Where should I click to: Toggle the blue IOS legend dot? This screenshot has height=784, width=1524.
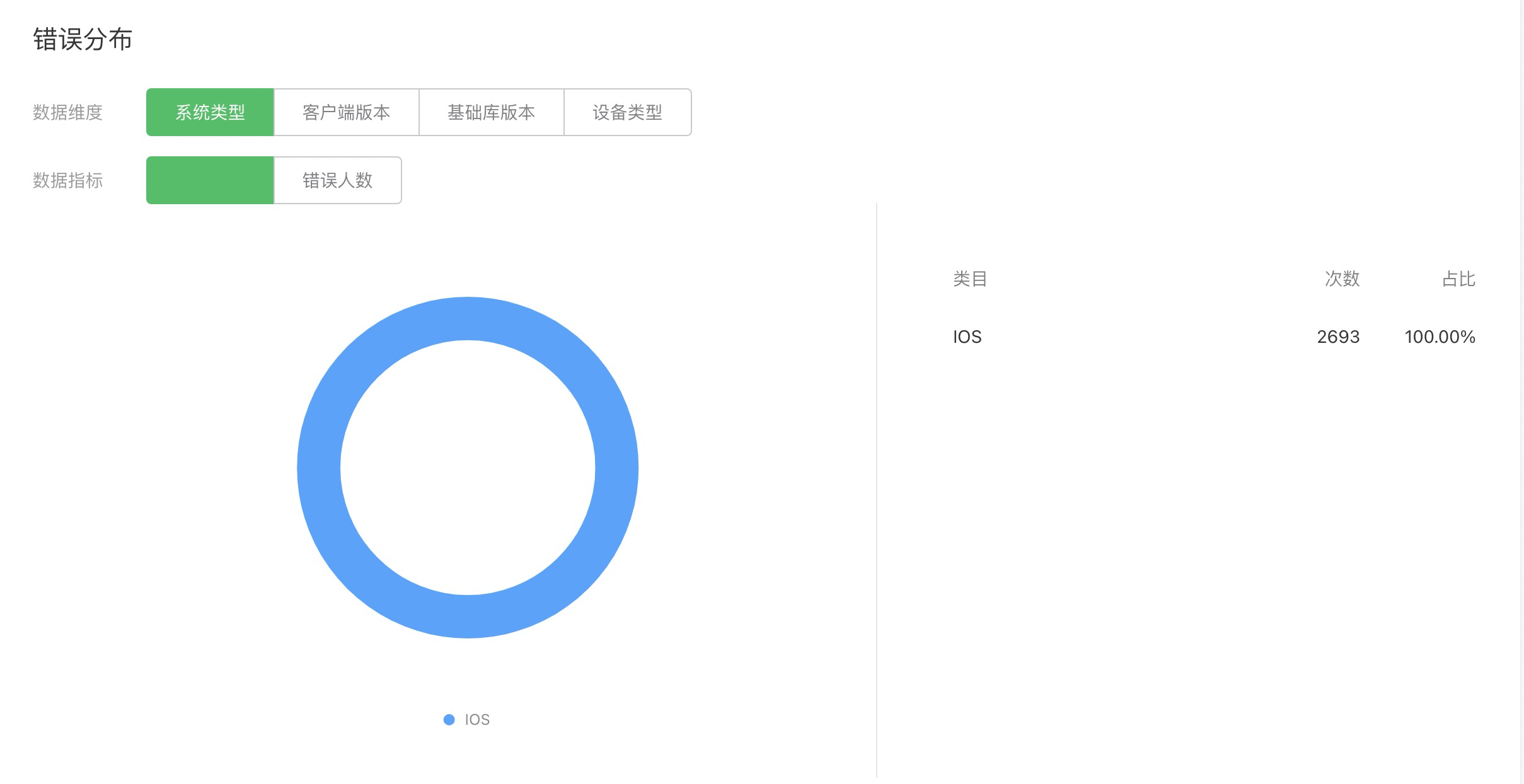pos(449,720)
